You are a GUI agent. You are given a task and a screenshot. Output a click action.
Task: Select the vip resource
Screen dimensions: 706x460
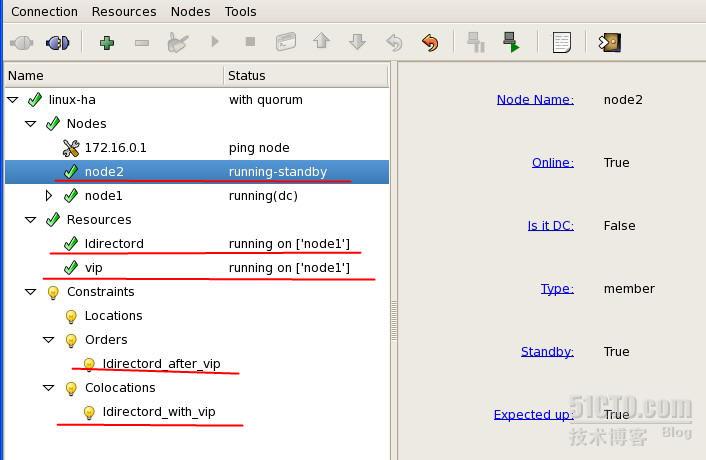coord(197,267)
